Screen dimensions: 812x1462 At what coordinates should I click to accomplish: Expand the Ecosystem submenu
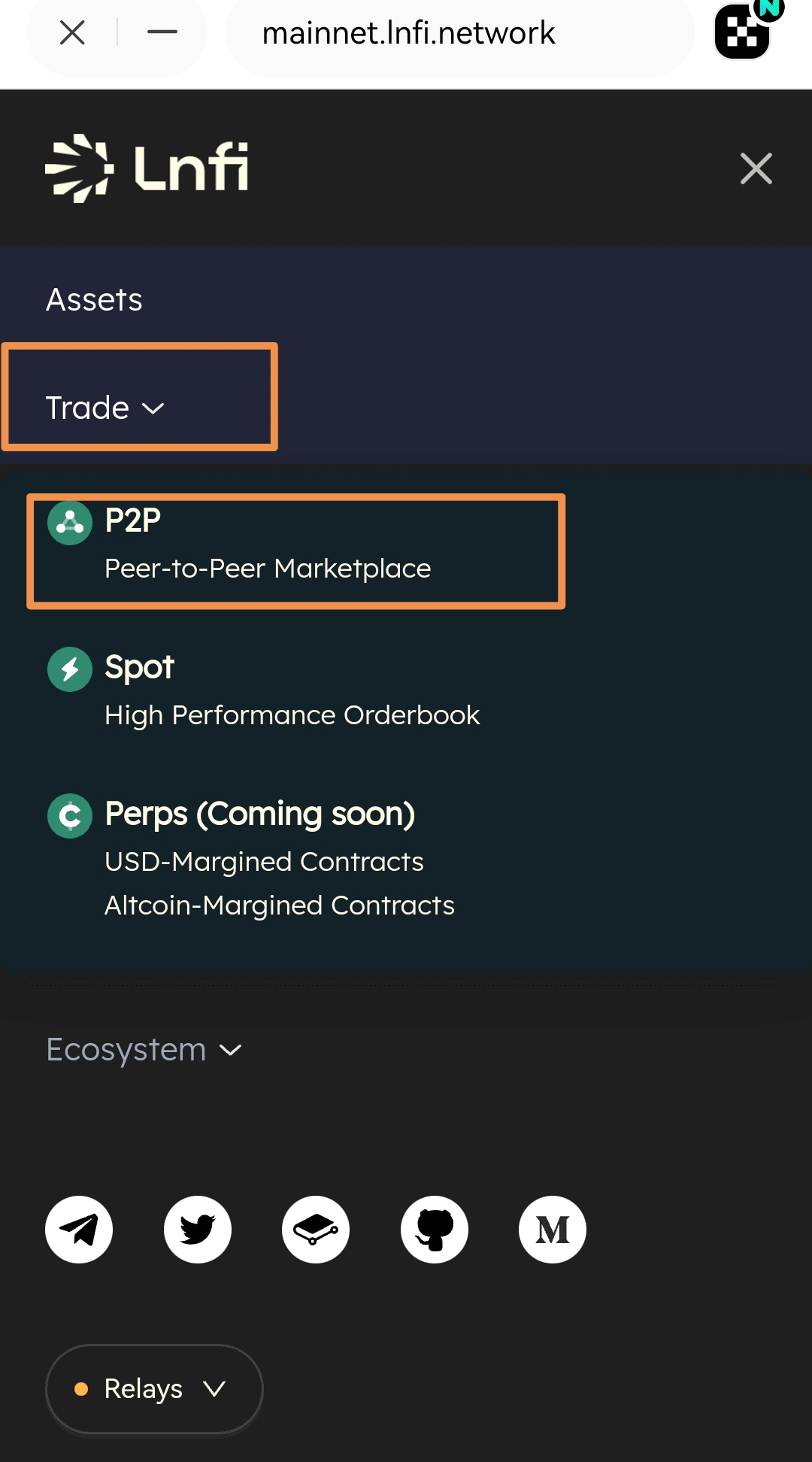point(144,1050)
